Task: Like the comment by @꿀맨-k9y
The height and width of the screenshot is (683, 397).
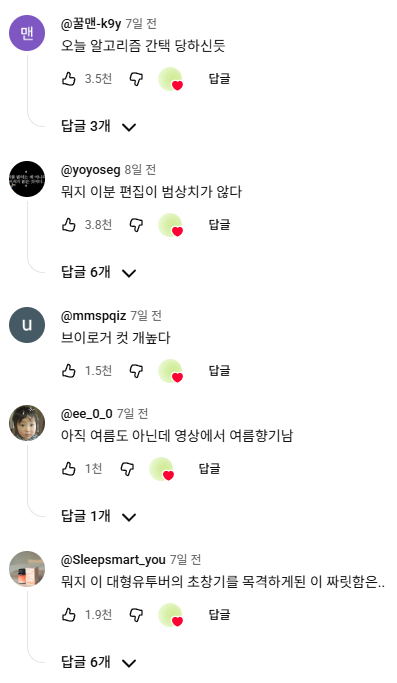Action: pyautogui.click(x=69, y=79)
